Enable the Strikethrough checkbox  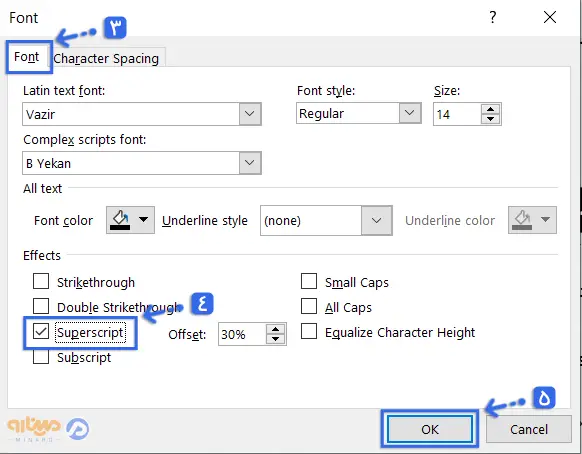tap(41, 281)
